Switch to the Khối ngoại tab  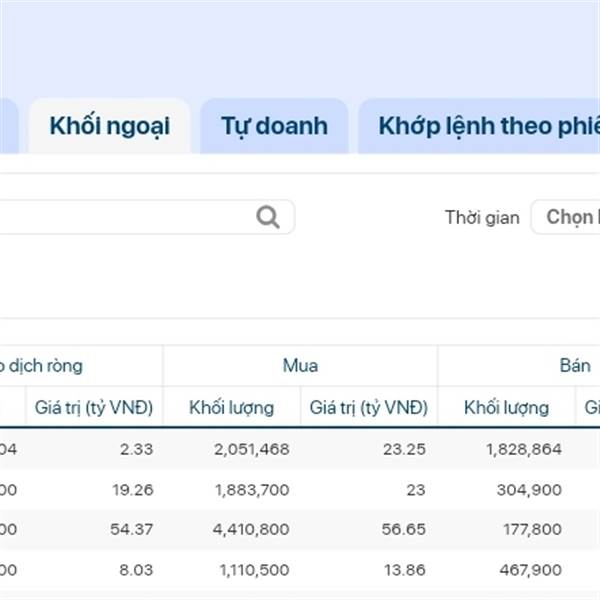[x=110, y=126]
